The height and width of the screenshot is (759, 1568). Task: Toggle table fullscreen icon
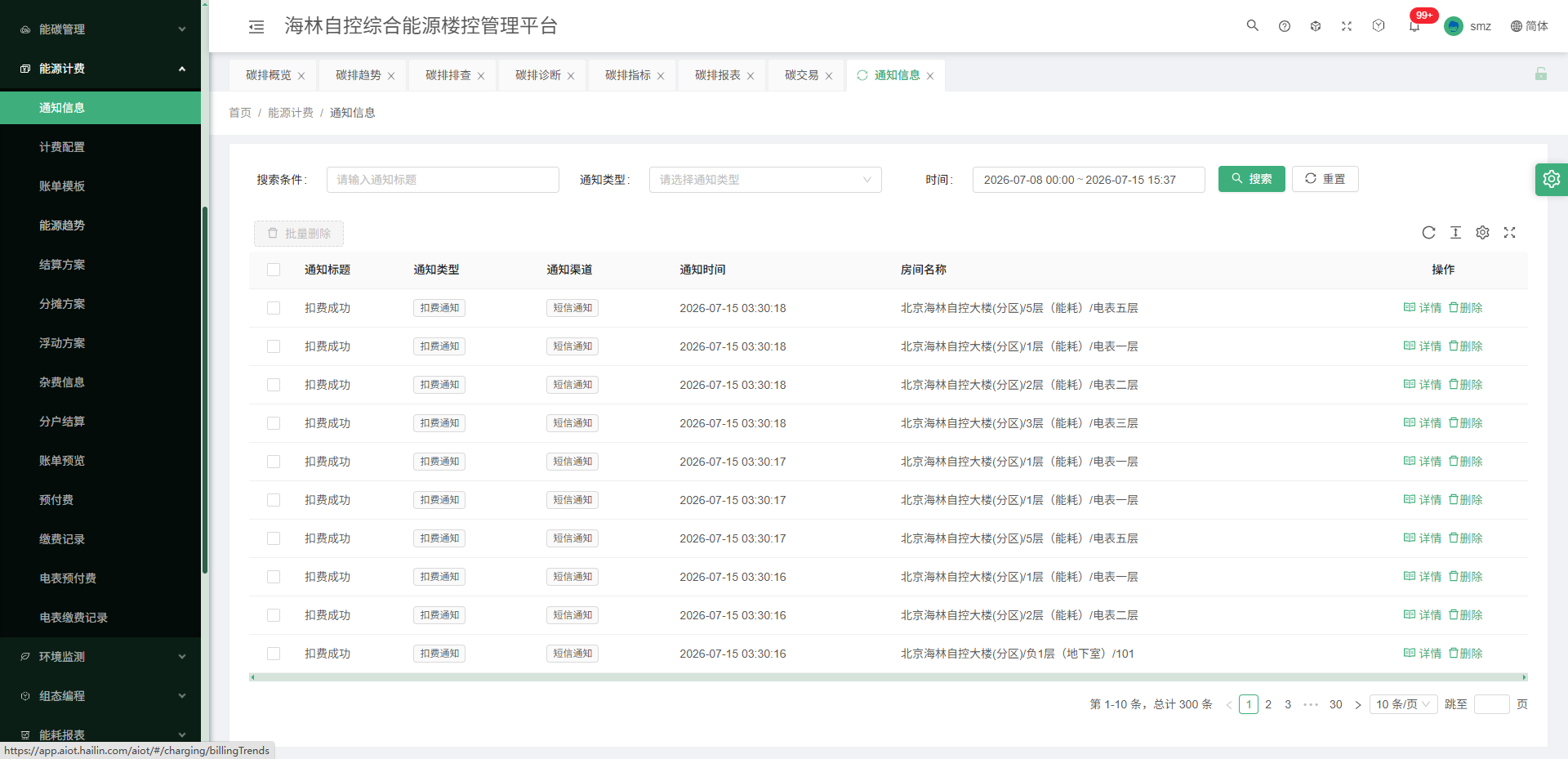click(x=1509, y=233)
